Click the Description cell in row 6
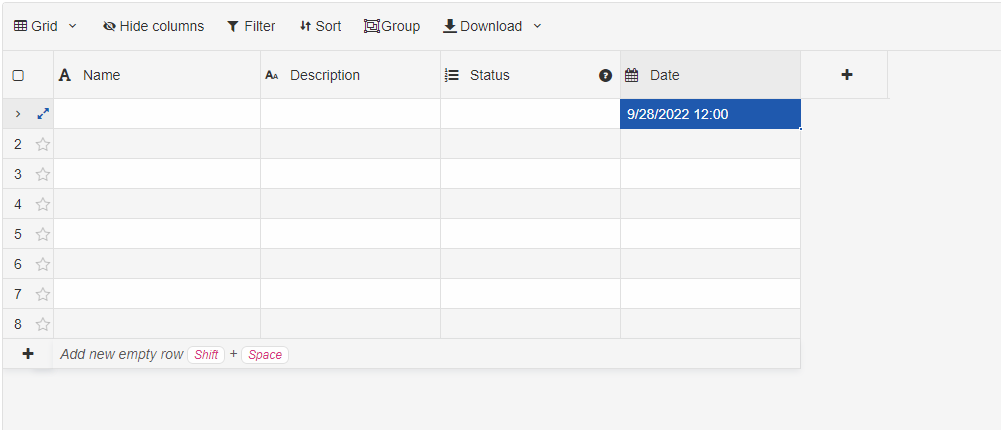Image resolution: width=1001 pixels, height=430 pixels. coord(350,264)
